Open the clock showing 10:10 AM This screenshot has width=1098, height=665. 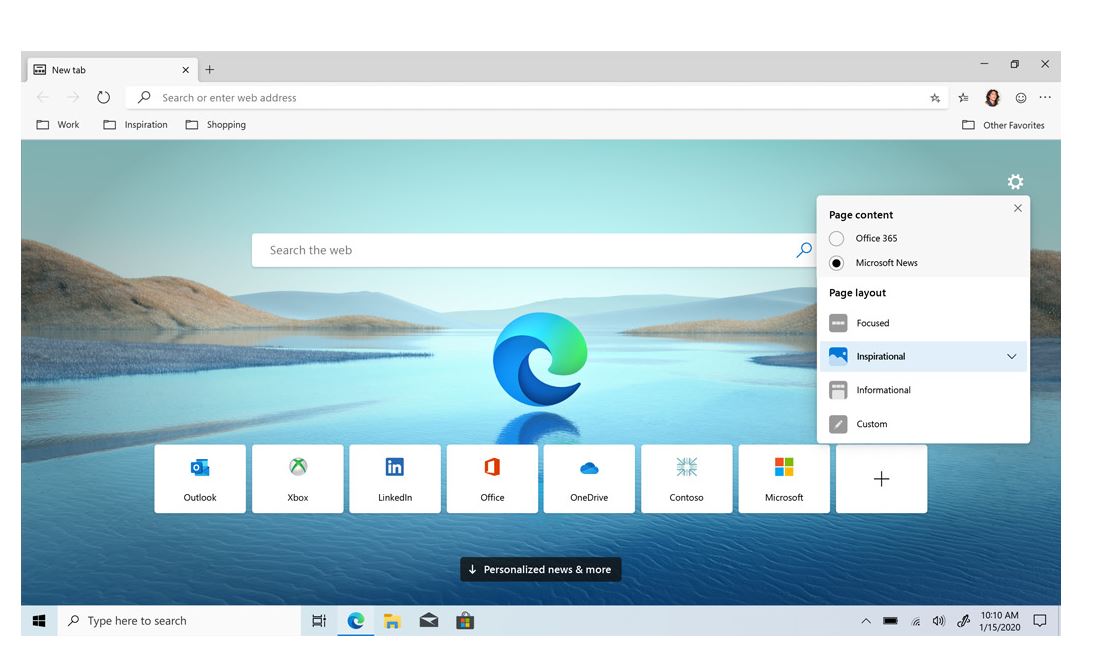(x=999, y=621)
